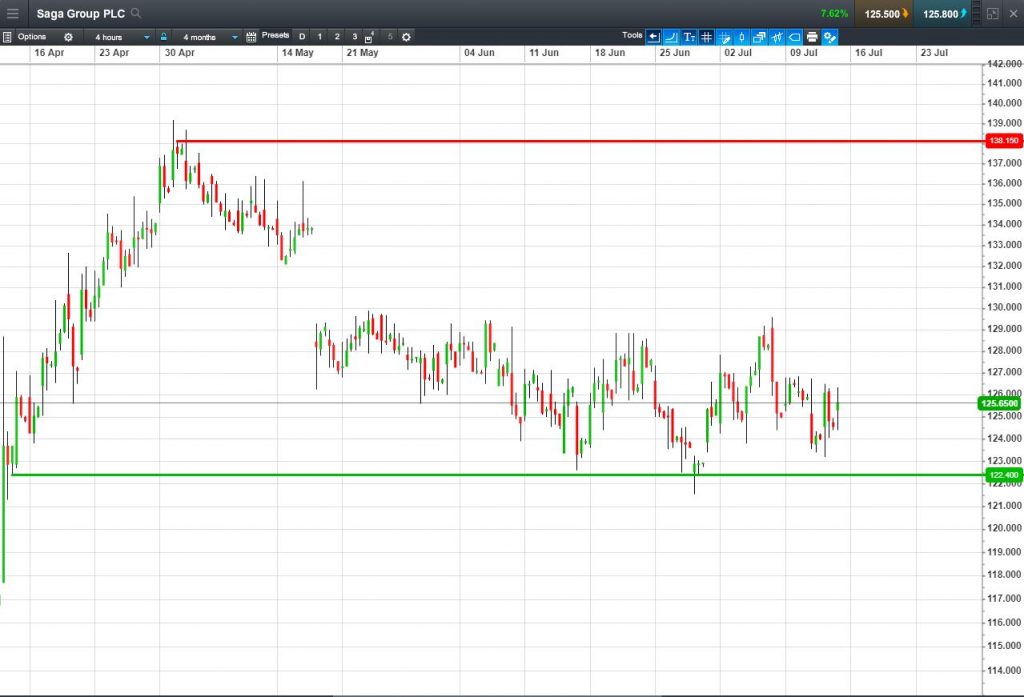
Task: Click the 118.000 price axis label
Action: (1005, 574)
